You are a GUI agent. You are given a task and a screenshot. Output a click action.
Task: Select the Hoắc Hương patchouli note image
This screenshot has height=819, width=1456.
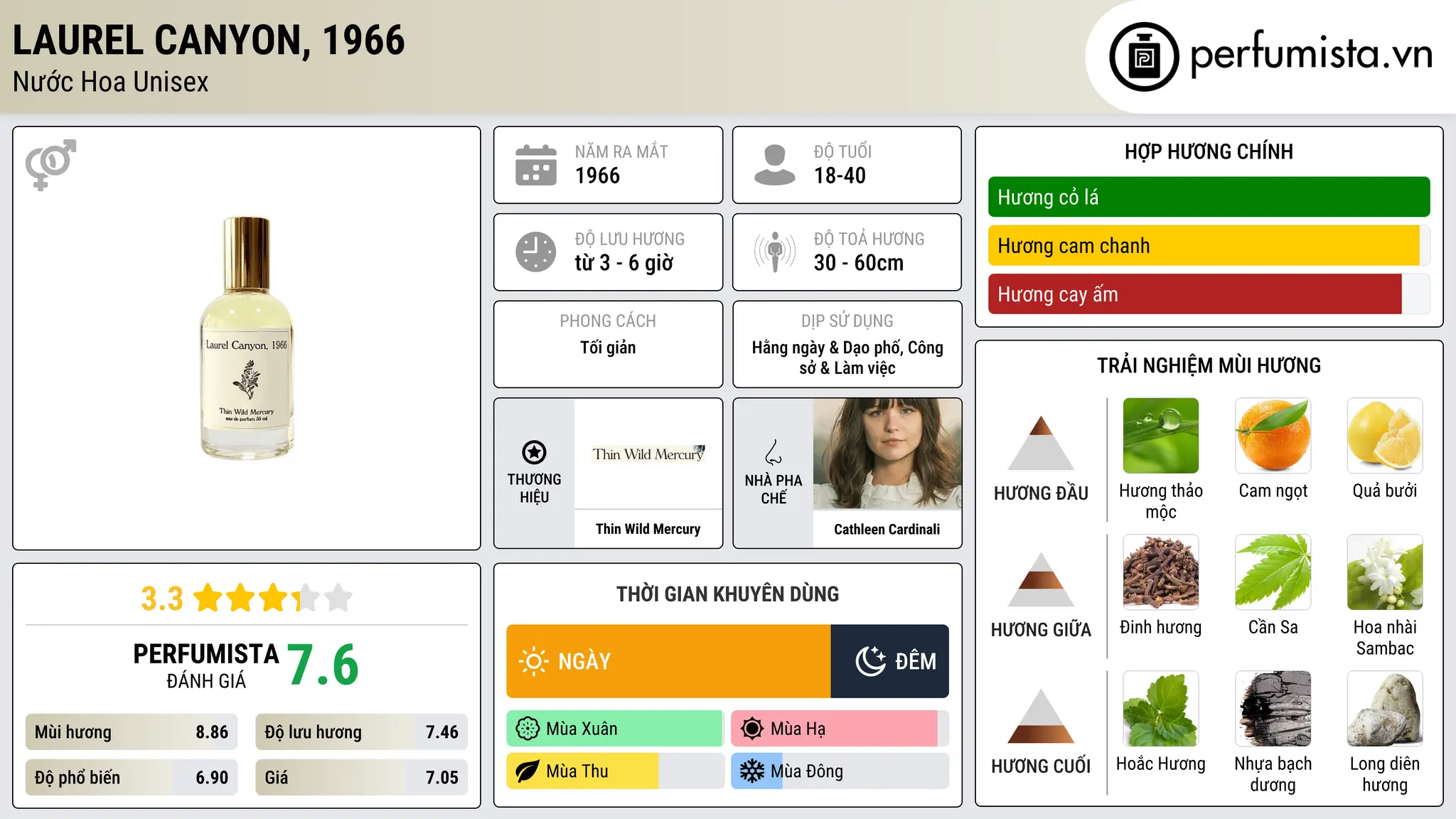pos(1161,709)
